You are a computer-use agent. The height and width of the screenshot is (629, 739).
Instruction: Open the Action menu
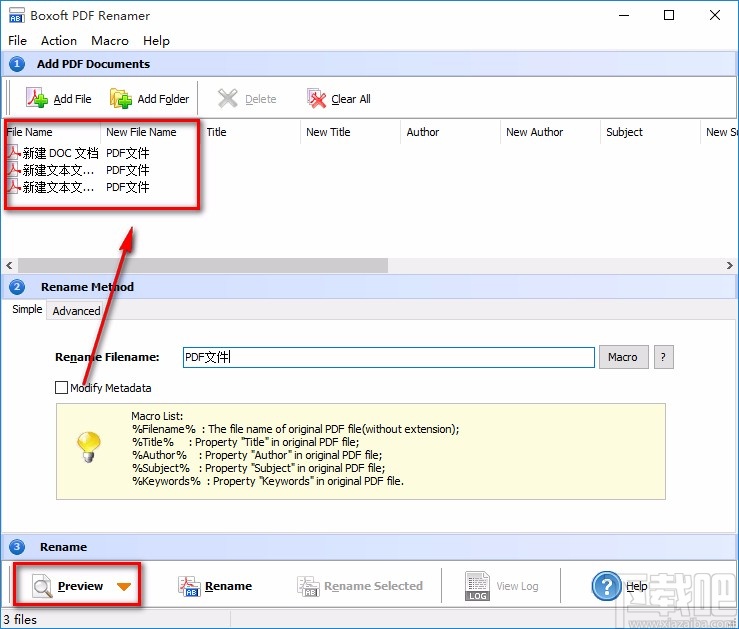[x=59, y=41]
